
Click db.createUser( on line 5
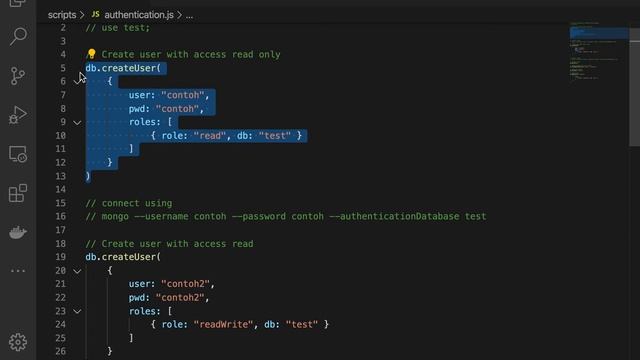[x=123, y=68]
